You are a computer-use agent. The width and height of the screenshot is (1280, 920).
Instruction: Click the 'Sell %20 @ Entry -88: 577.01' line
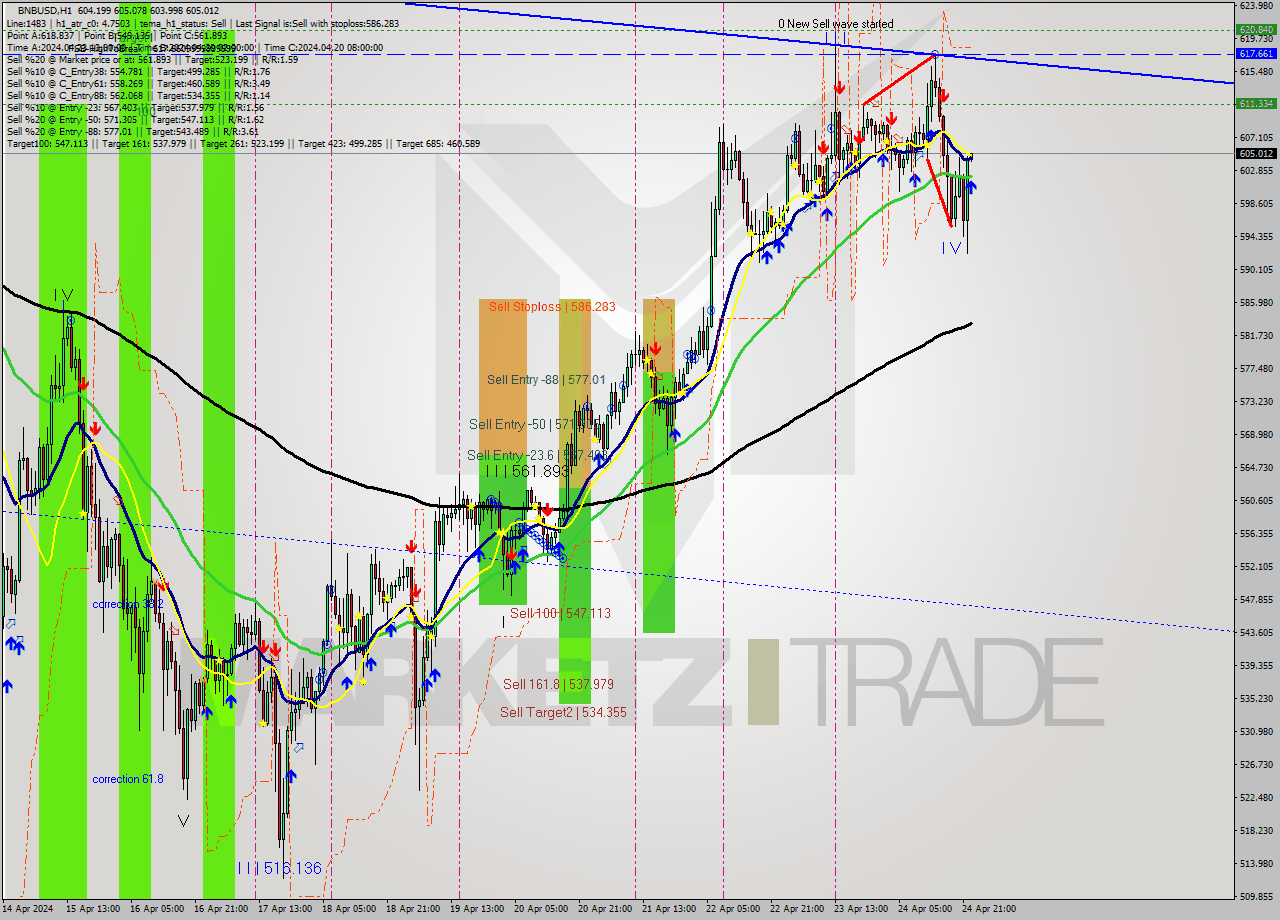click(132, 131)
